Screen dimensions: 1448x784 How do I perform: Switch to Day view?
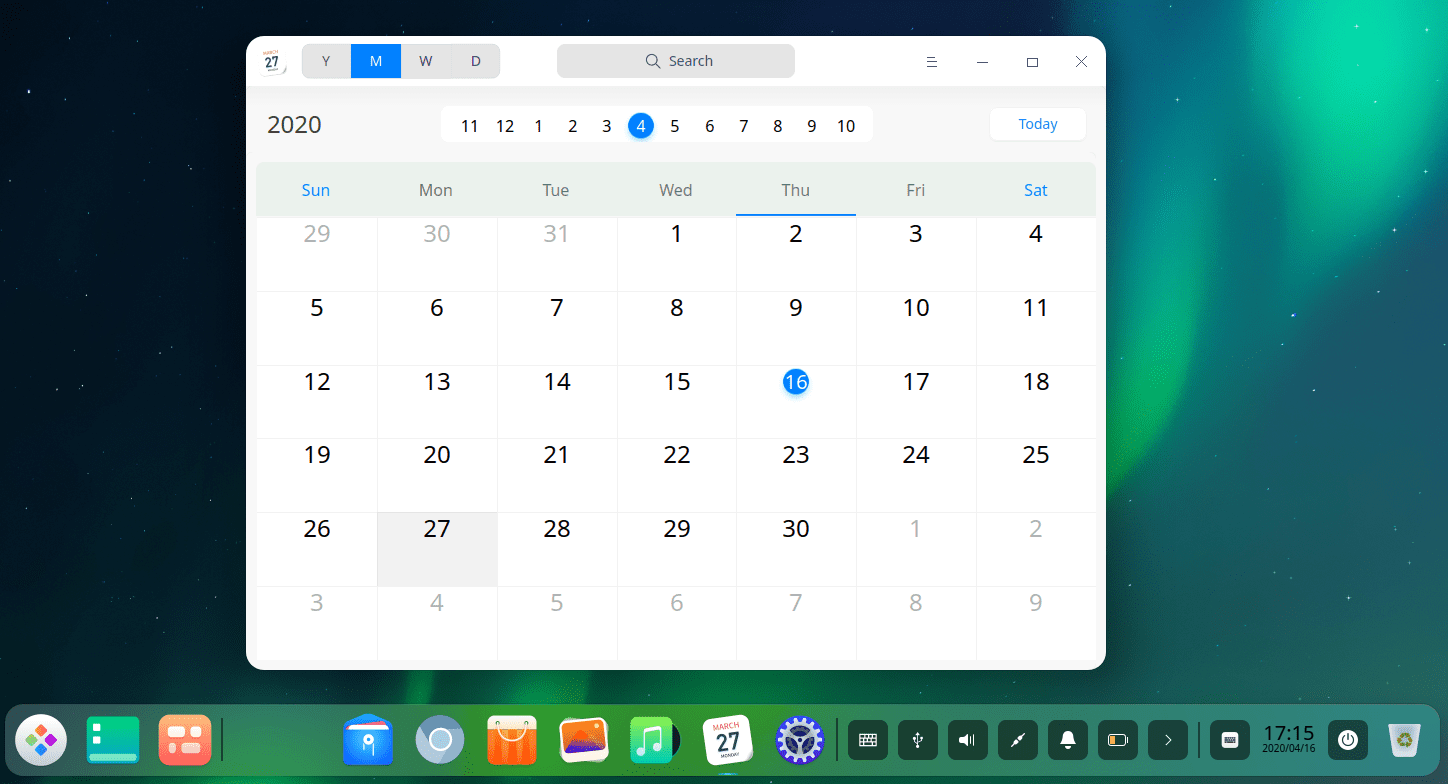[476, 61]
